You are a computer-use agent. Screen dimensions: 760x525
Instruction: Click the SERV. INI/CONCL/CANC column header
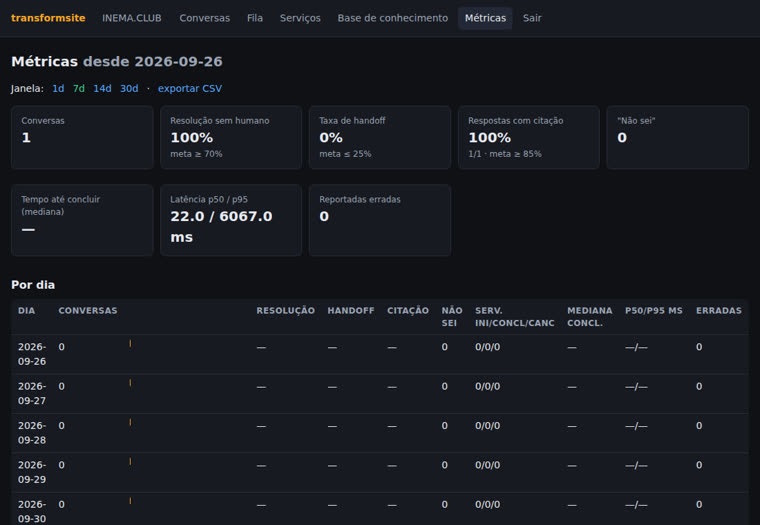[515, 317]
